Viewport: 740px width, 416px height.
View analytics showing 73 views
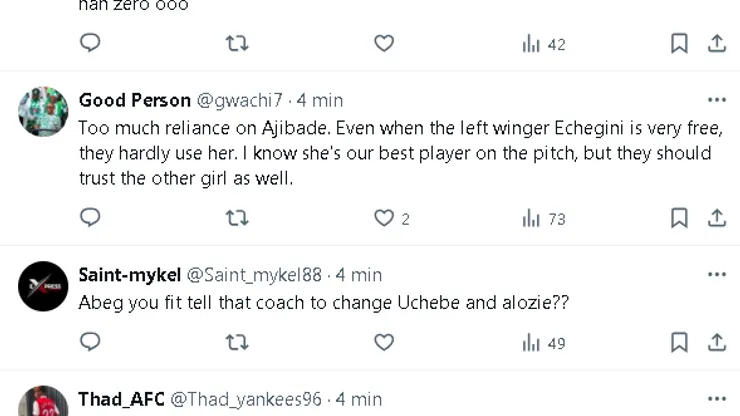pyautogui.click(x=544, y=218)
